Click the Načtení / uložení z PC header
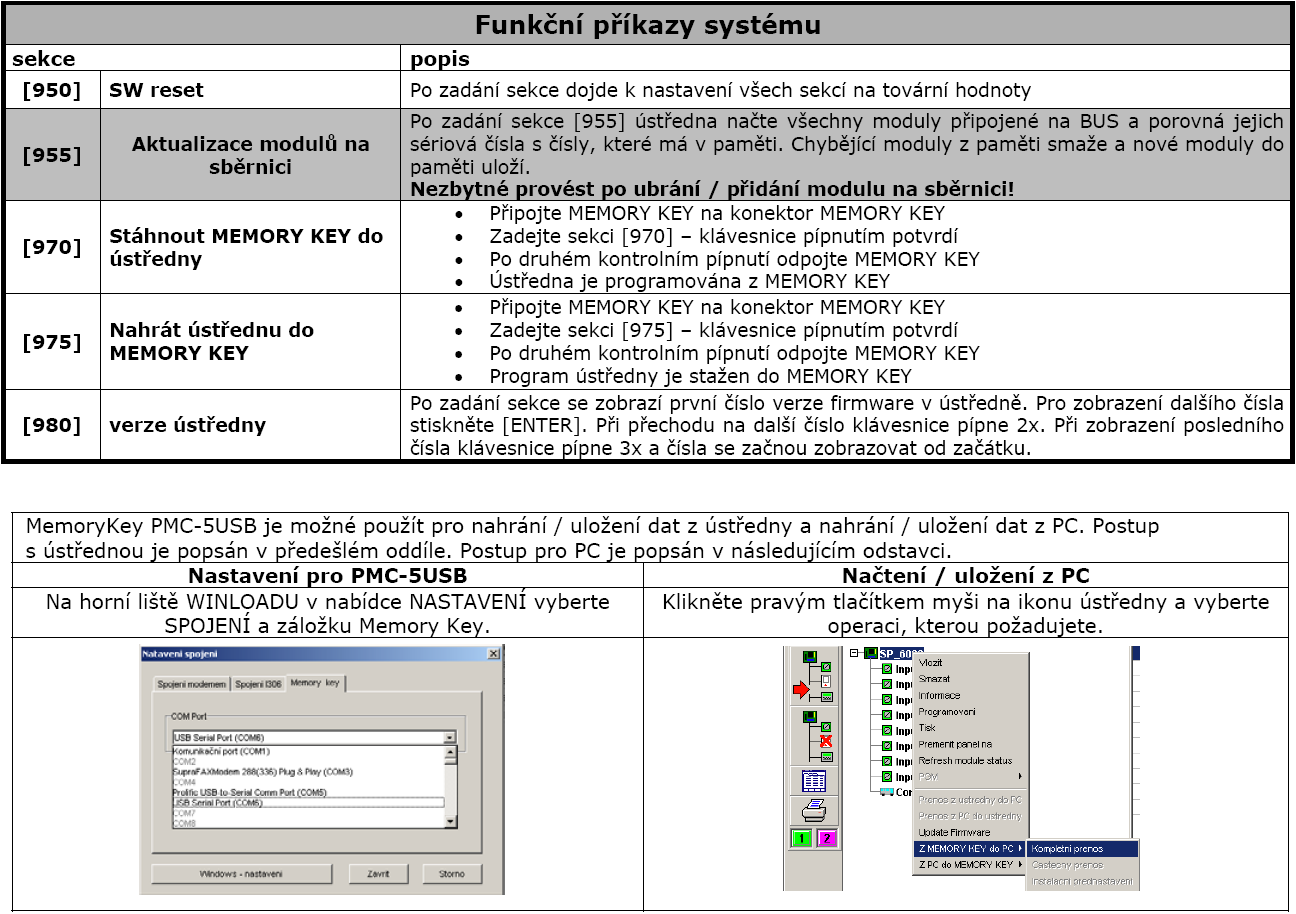The width and height of the screenshot is (1296, 914). click(966, 575)
